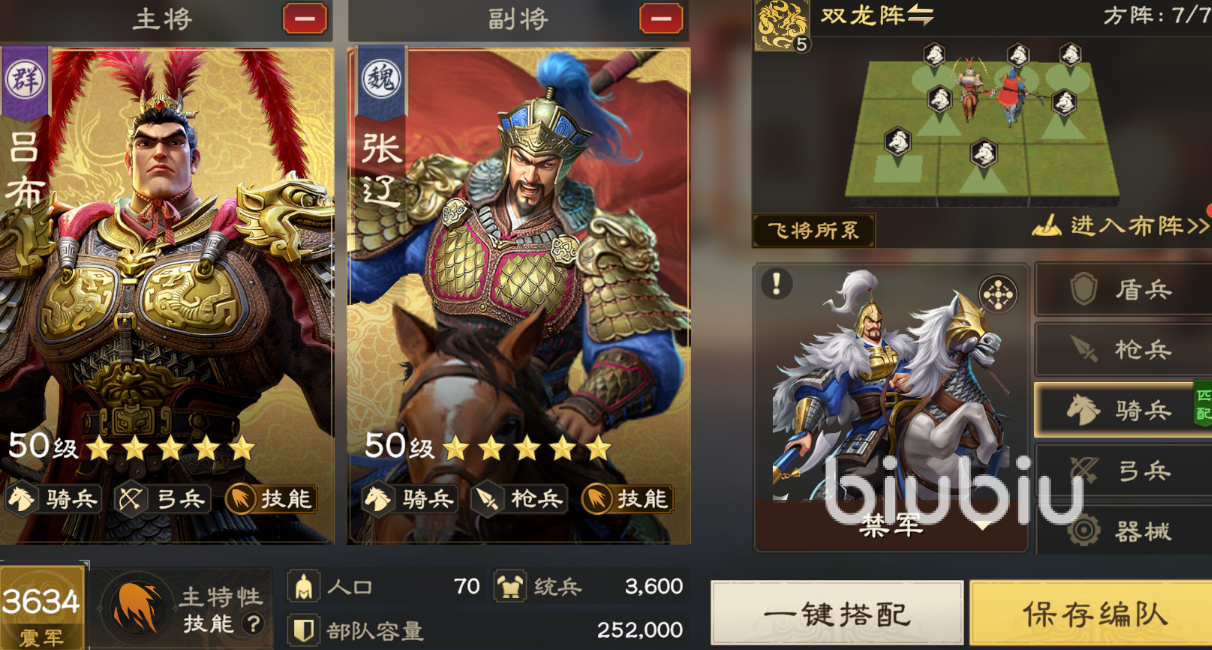Open 主特性 flame skill icon

pyautogui.click(x=137, y=609)
